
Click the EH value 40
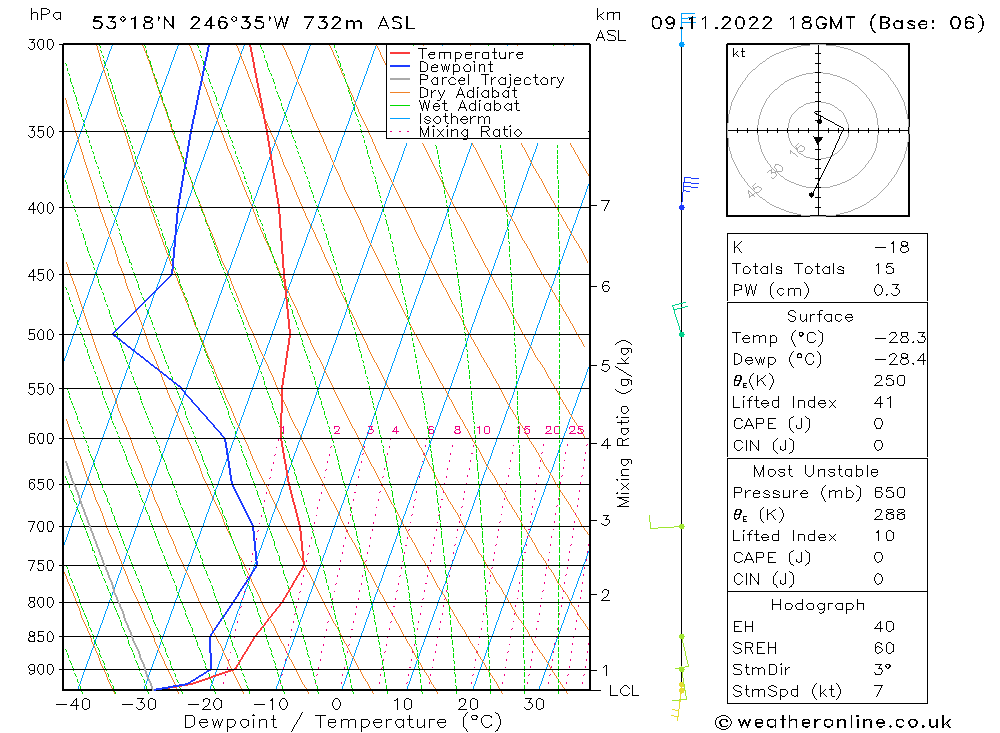pos(885,626)
